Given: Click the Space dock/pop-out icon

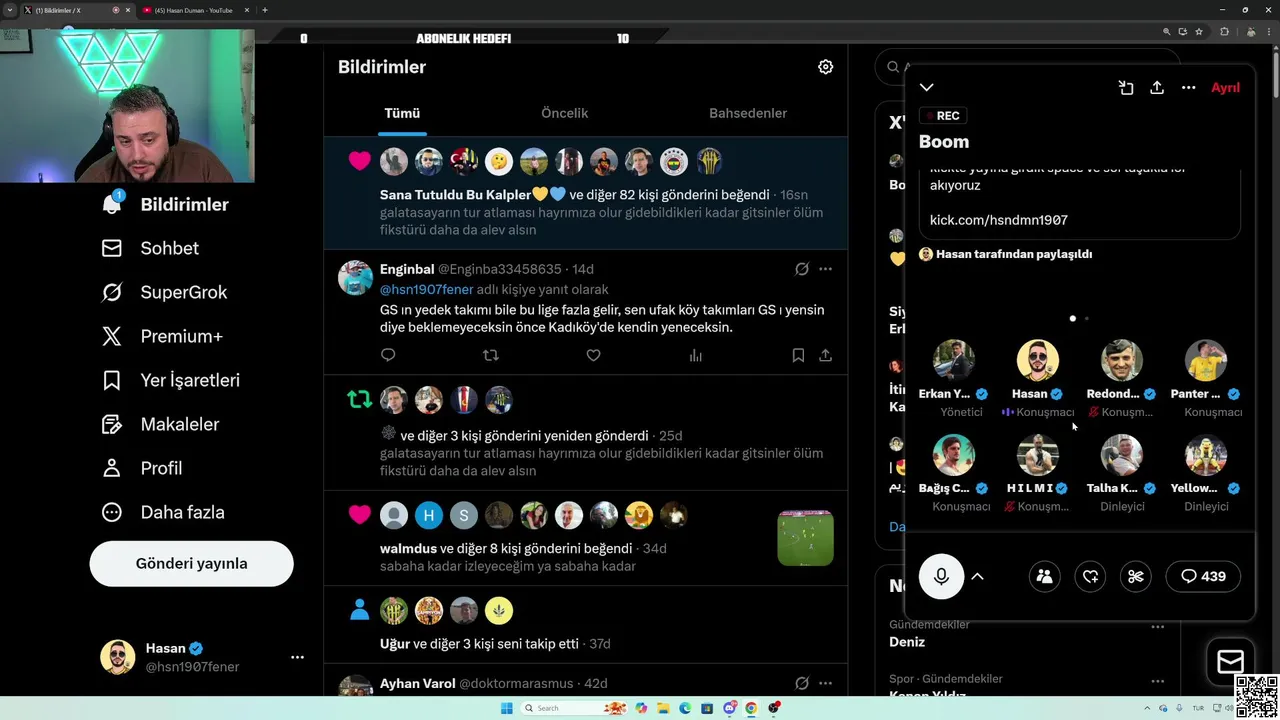Looking at the screenshot, I should tap(1126, 88).
